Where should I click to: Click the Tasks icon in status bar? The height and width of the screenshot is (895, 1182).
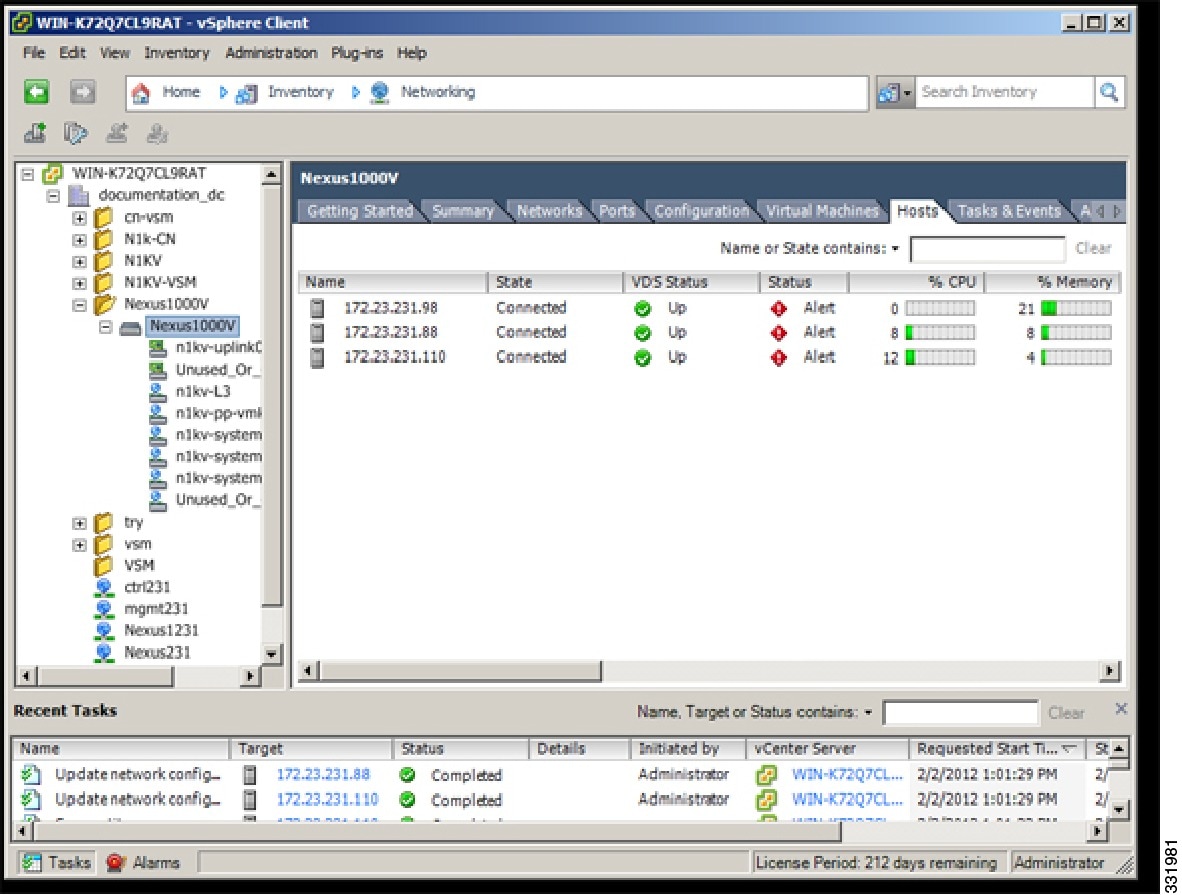click(x=32, y=862)
